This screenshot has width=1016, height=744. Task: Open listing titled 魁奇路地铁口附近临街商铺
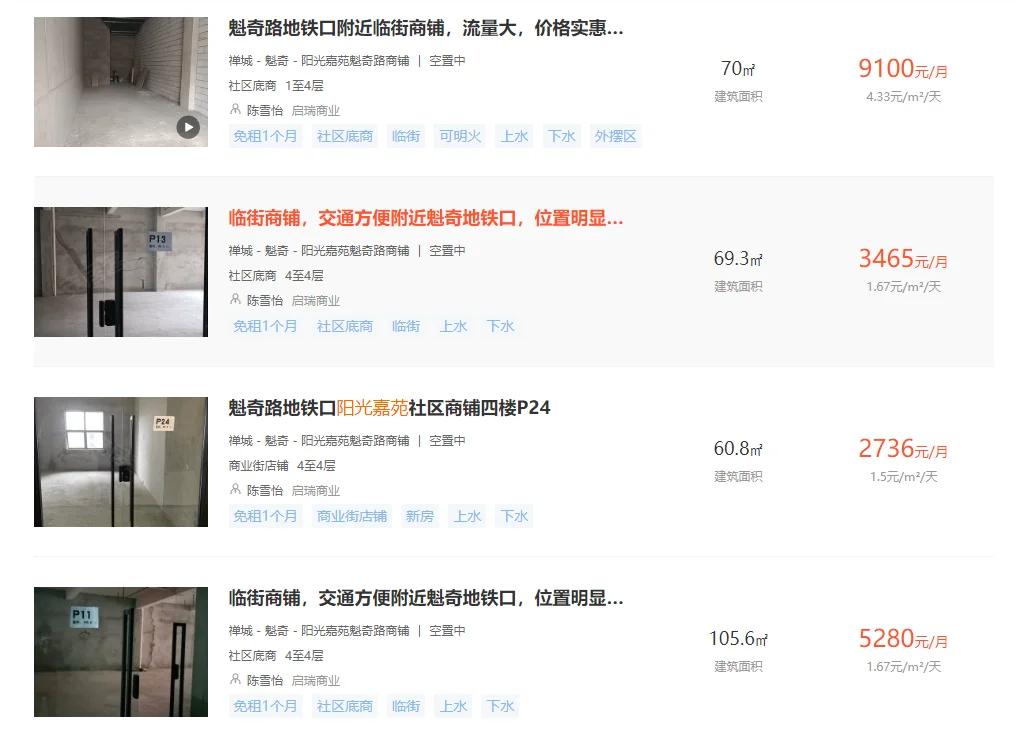click(x=426, y=28)
